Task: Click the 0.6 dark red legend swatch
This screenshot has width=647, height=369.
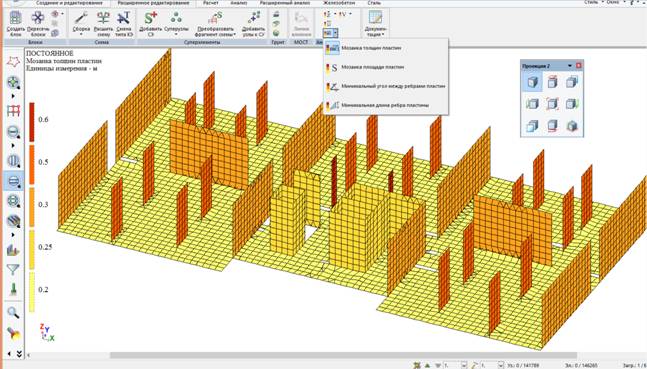Action: pyautogui.click(x=32, y=122)
